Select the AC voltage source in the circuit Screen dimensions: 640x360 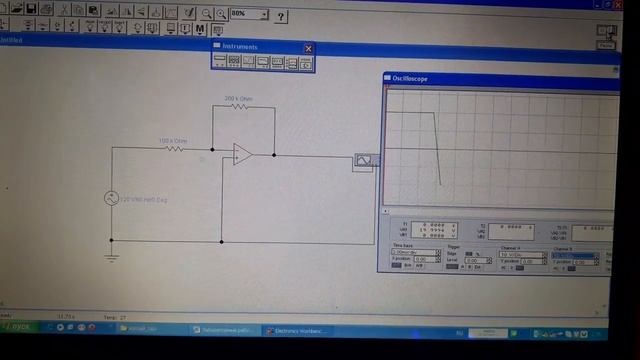tap(111, 198)
